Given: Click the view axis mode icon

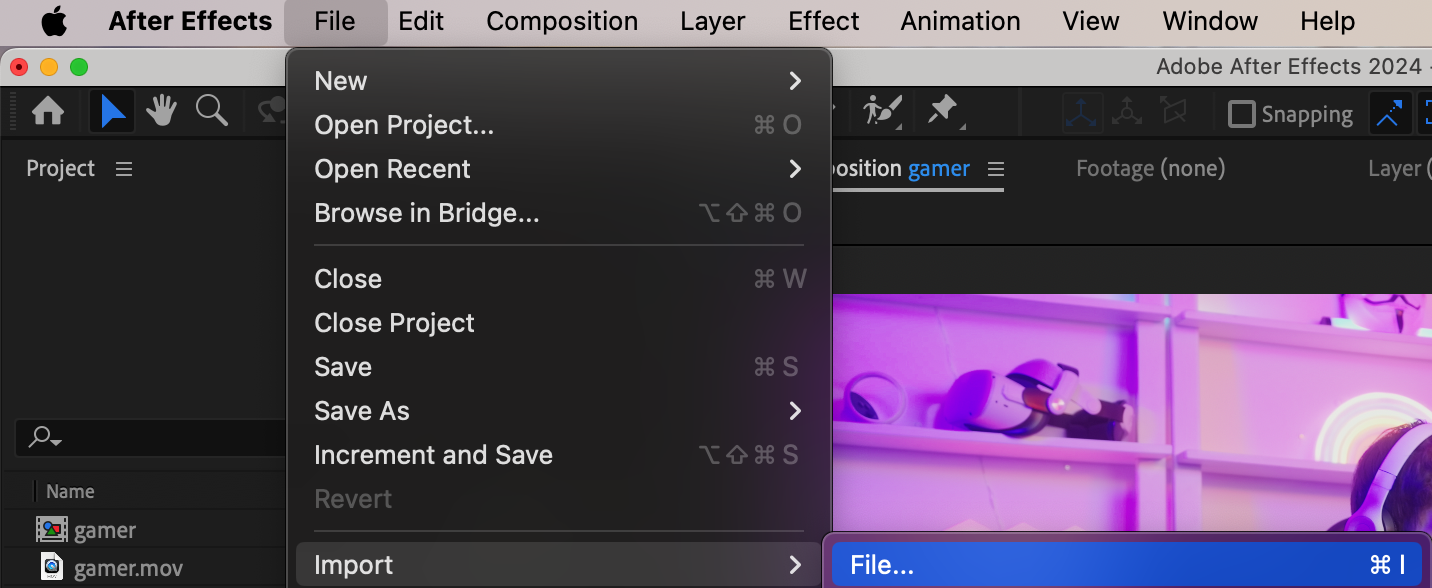Looking at the screenshot, I should pos(1172,113).
